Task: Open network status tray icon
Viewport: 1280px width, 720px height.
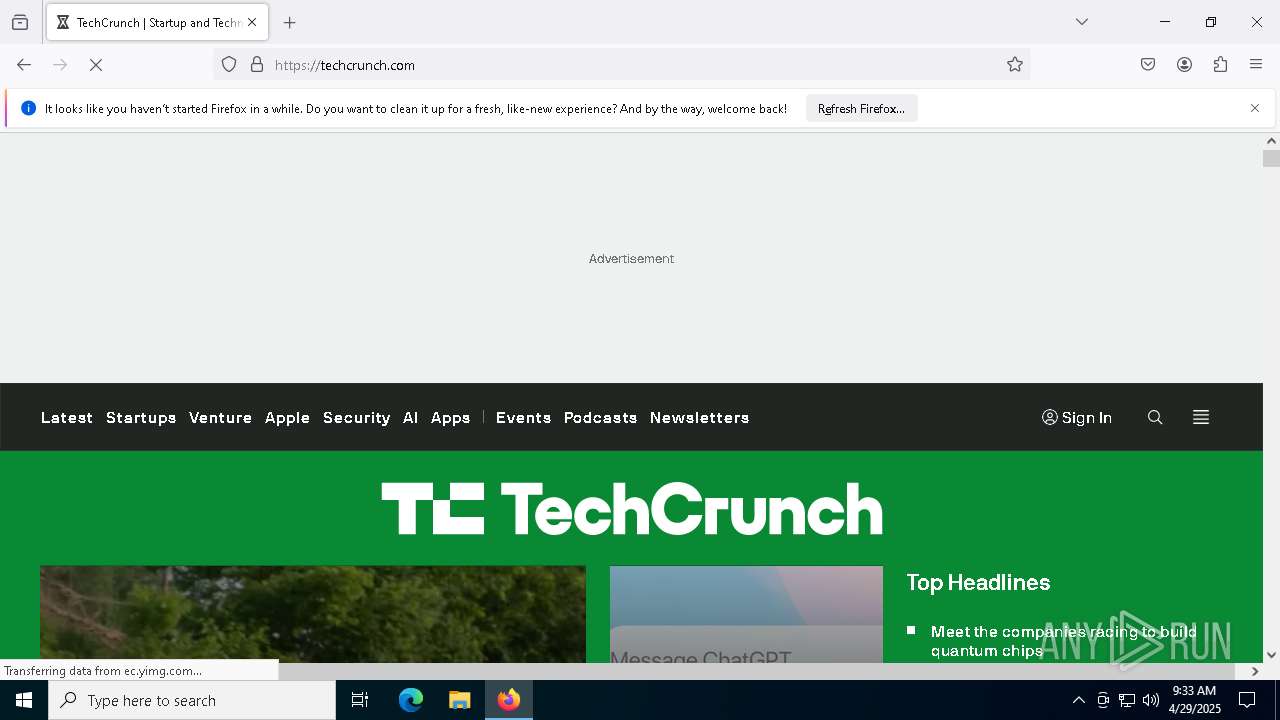Action: (1127, 701)
